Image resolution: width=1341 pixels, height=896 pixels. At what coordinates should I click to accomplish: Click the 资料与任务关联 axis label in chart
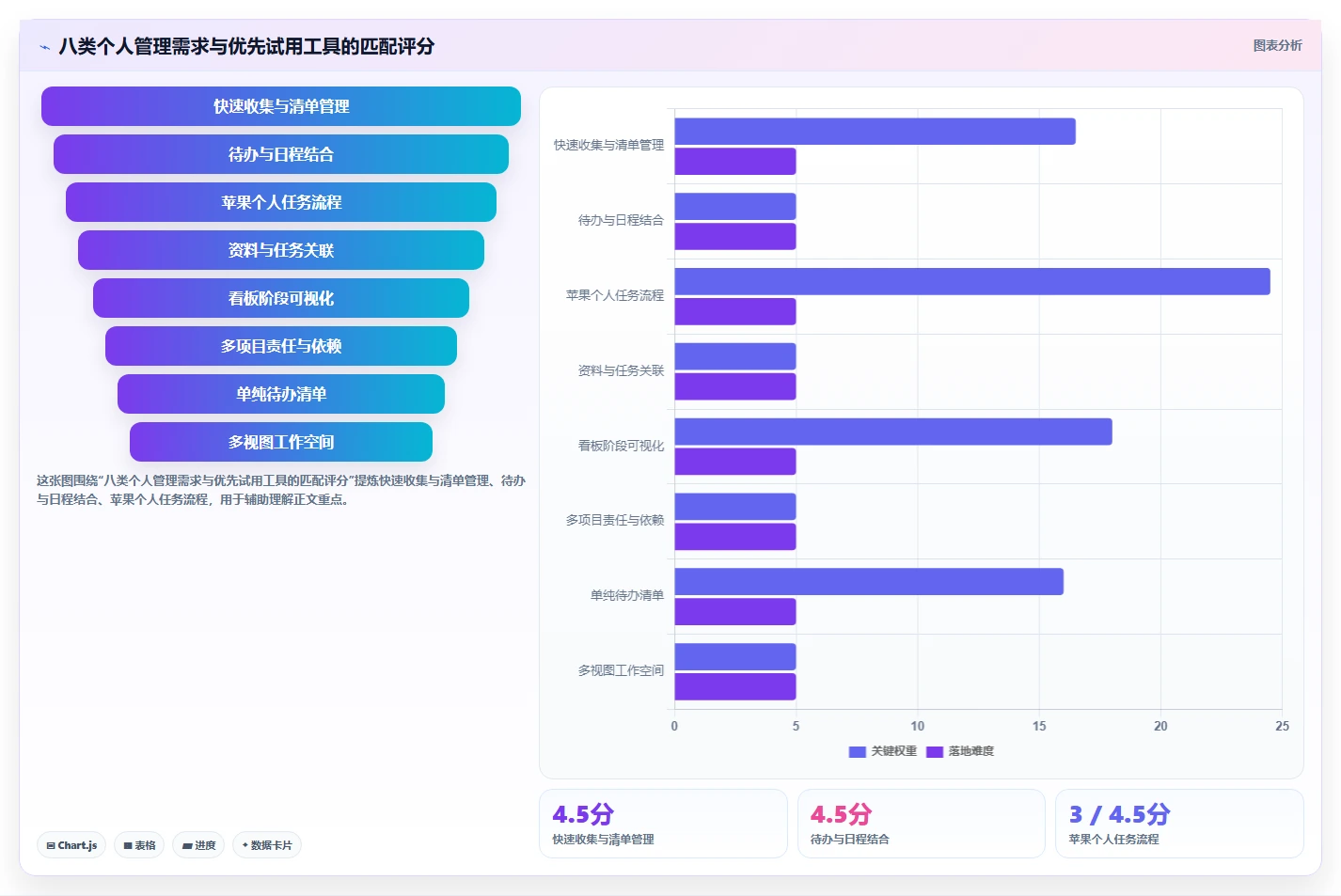(621, 370)
